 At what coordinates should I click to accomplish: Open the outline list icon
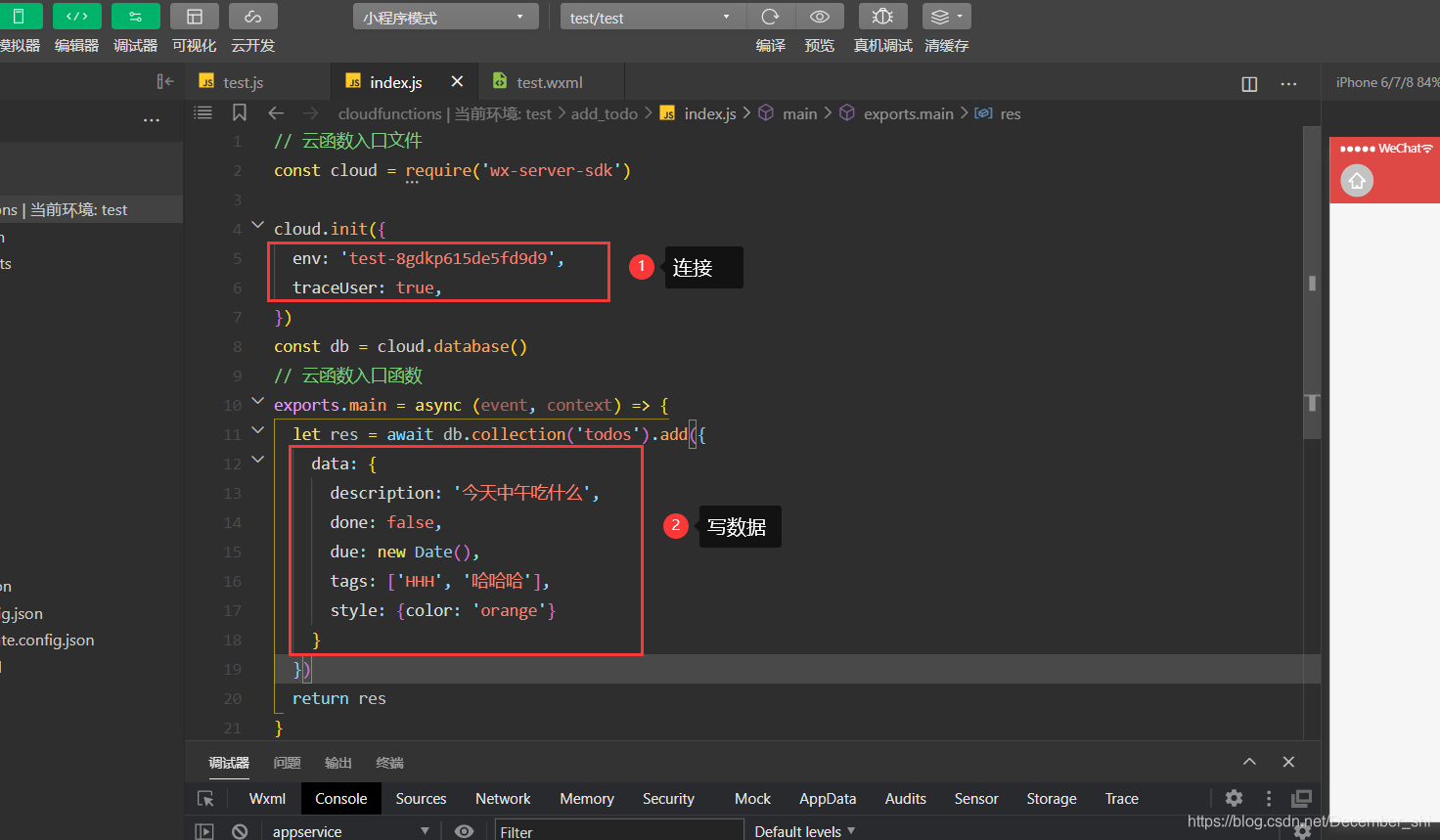click(203, 113)
